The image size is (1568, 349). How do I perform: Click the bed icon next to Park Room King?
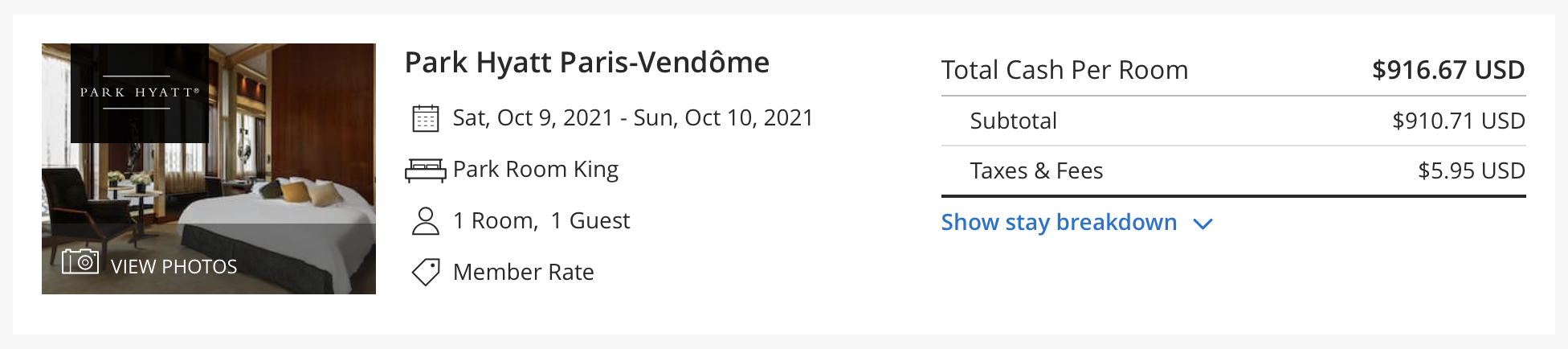click(426, 170)
